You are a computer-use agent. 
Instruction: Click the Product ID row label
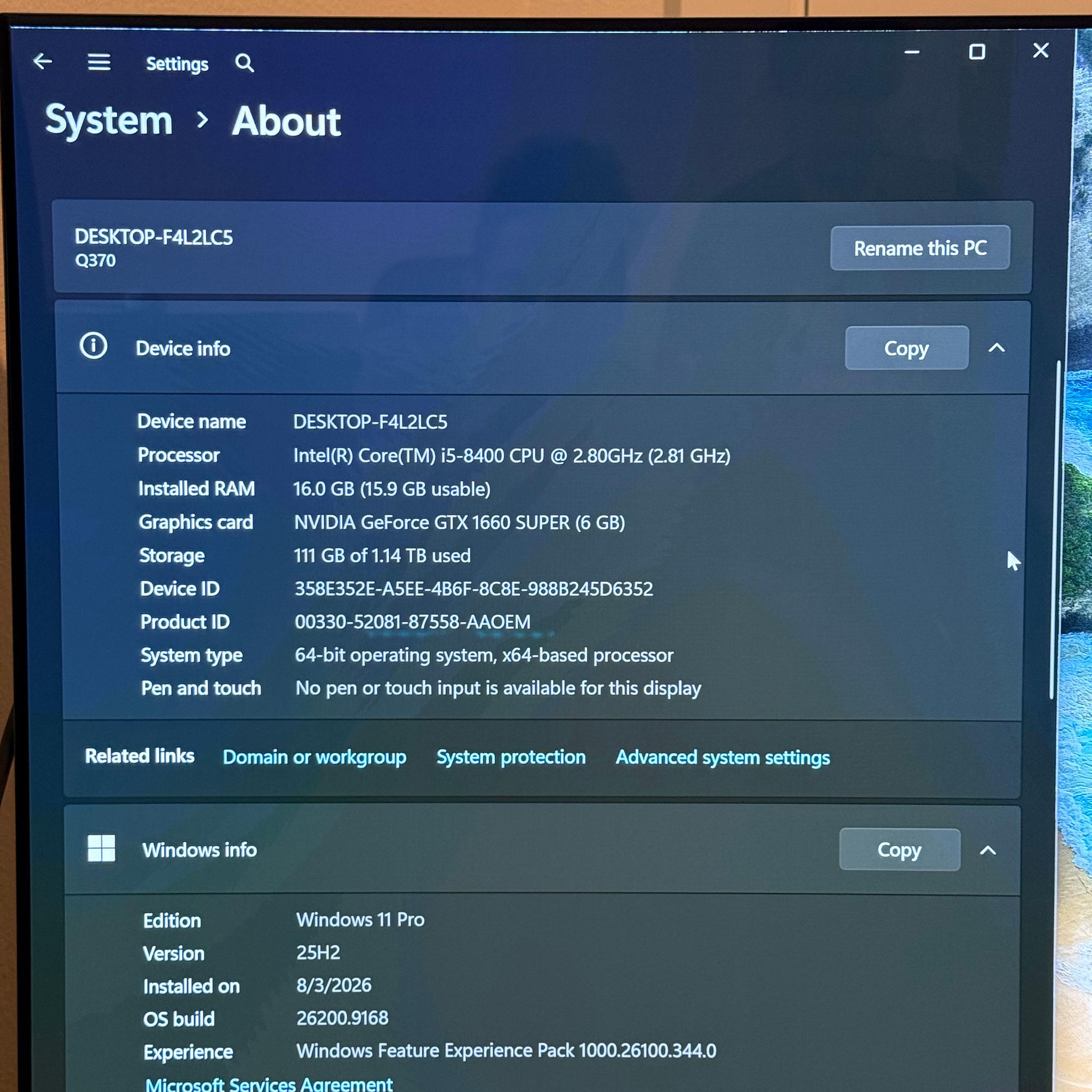pyautogui.click(x=185, y=622)
